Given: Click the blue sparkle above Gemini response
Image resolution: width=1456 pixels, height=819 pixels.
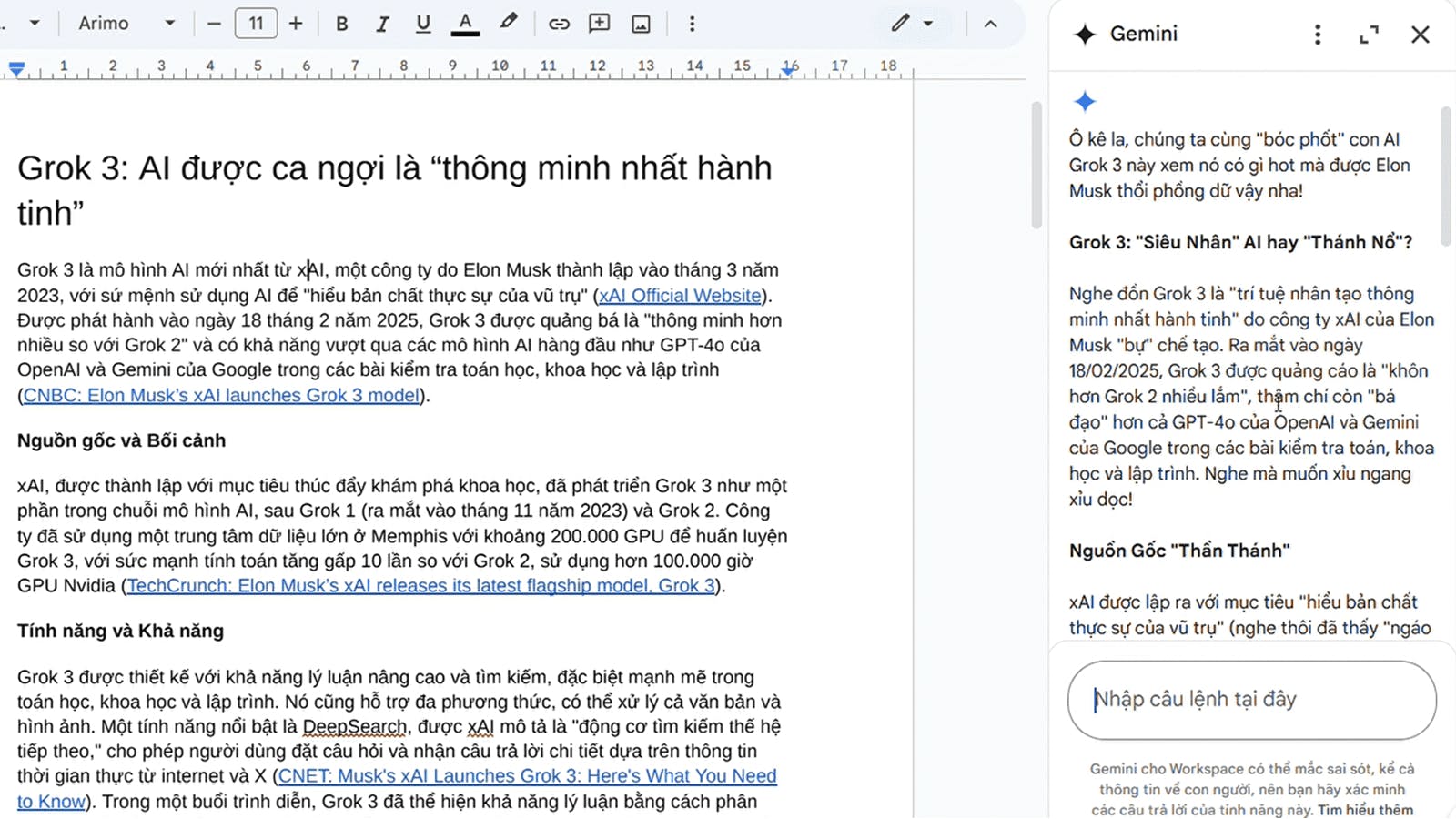Looking at the screenshot, I should pyautogui.click(x=1084, y=101).
